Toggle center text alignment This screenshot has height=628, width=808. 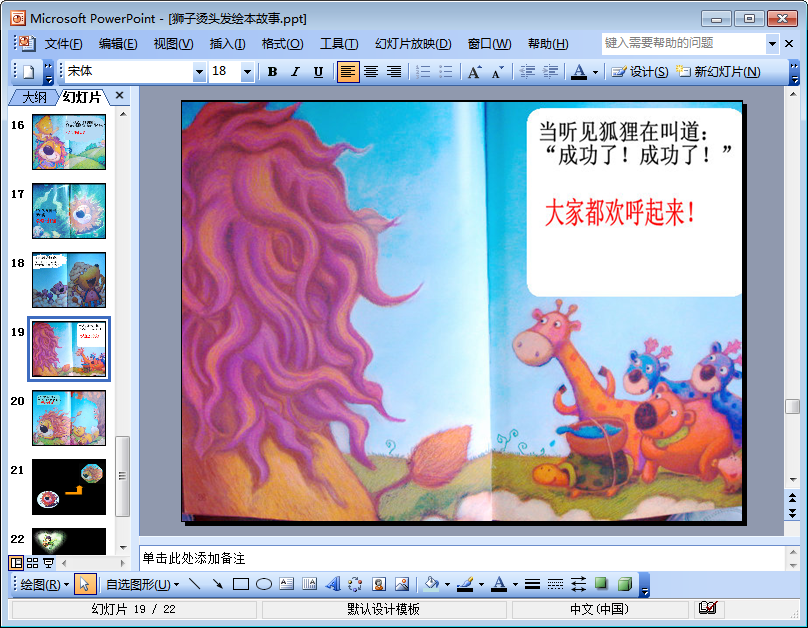(x=371, y=72)
